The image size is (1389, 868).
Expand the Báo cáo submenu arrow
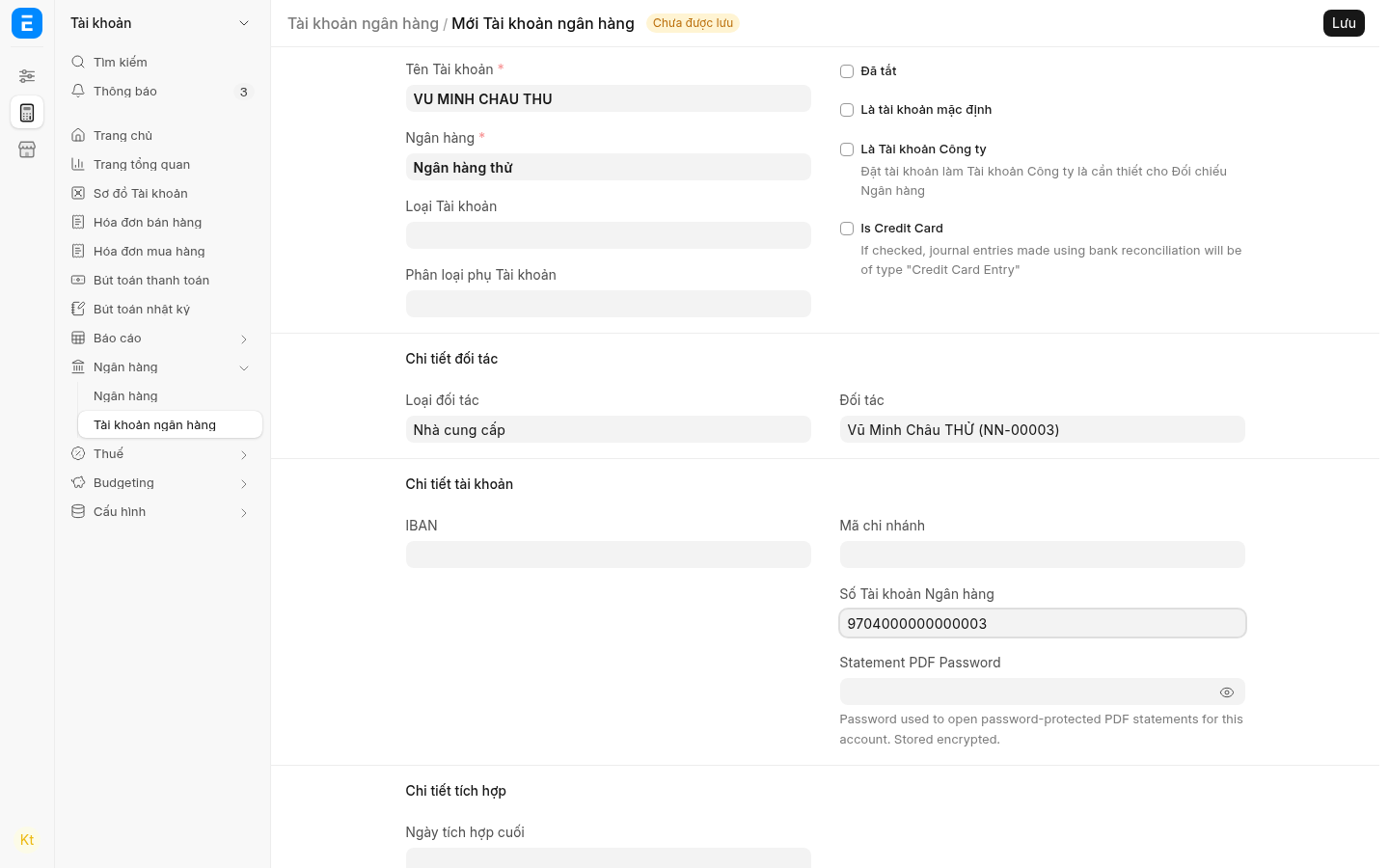[244, 339]
